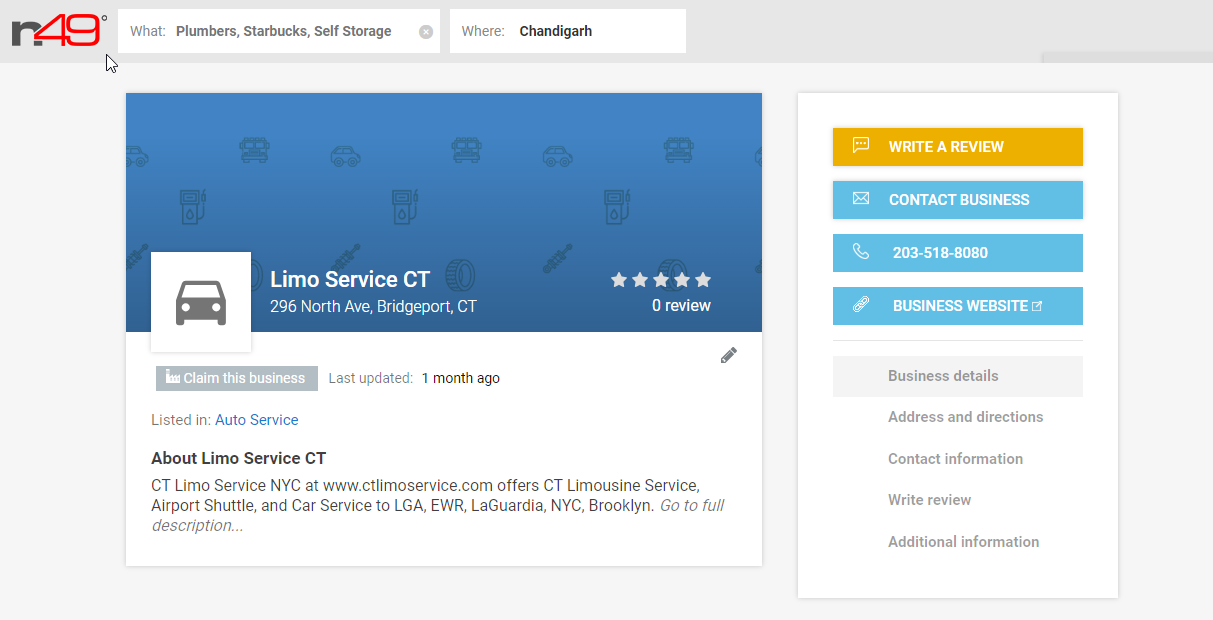Screen dimensions: 1213x620
Task: Clear the What search field with X icon
Action: pos(426,32)
